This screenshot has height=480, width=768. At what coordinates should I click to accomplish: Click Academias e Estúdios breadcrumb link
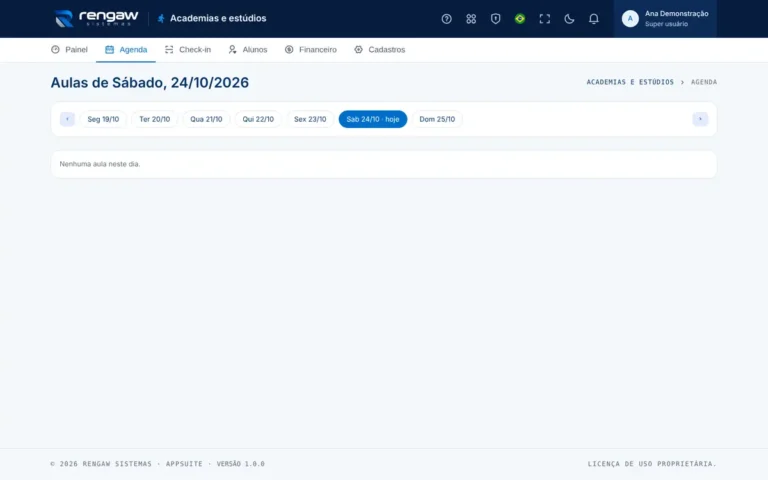(x=630, y=82)
